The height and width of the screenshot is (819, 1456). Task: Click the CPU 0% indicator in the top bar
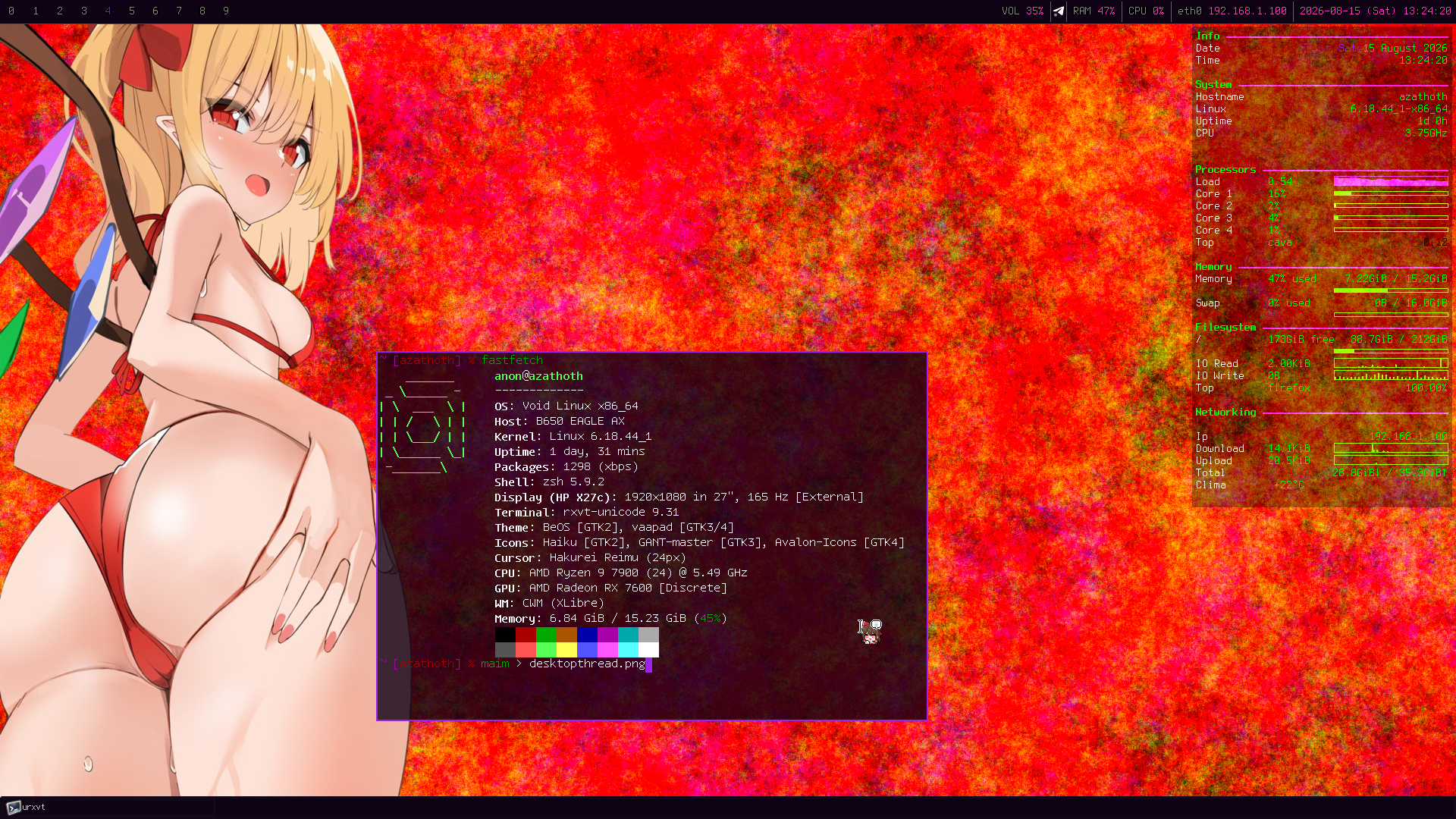click(1146, 11)
